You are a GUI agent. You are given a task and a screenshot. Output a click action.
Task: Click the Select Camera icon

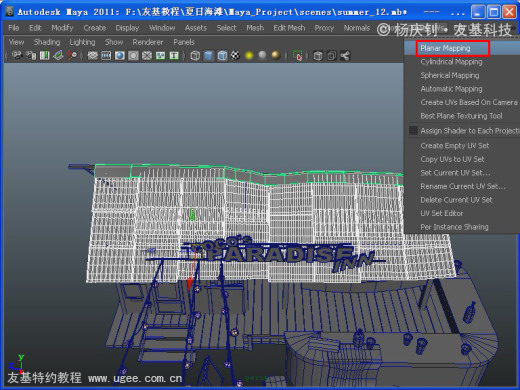coord(17,55)
